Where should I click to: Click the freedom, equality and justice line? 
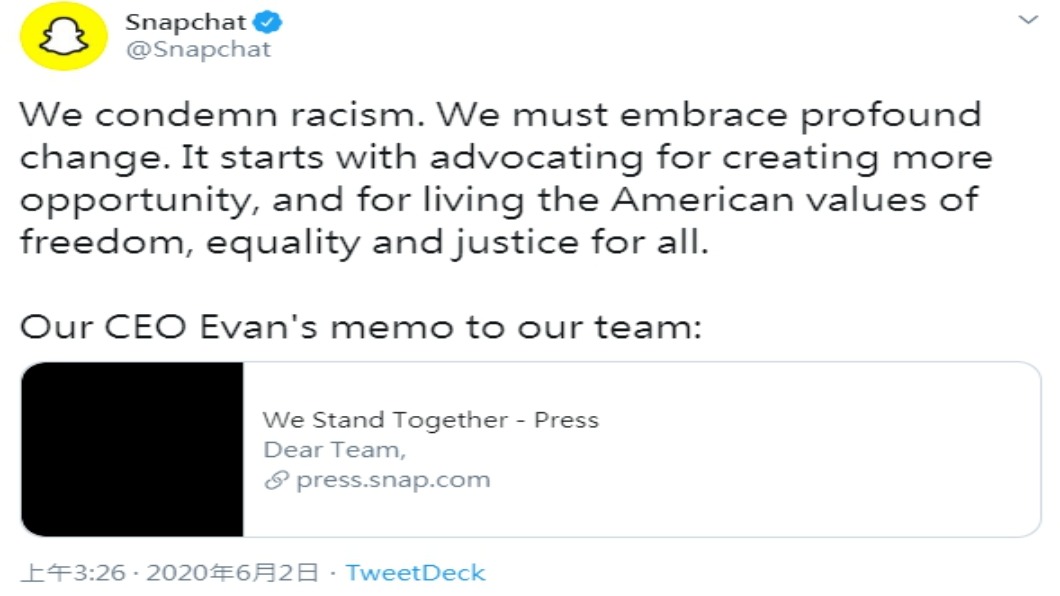(x=364, y=242)
